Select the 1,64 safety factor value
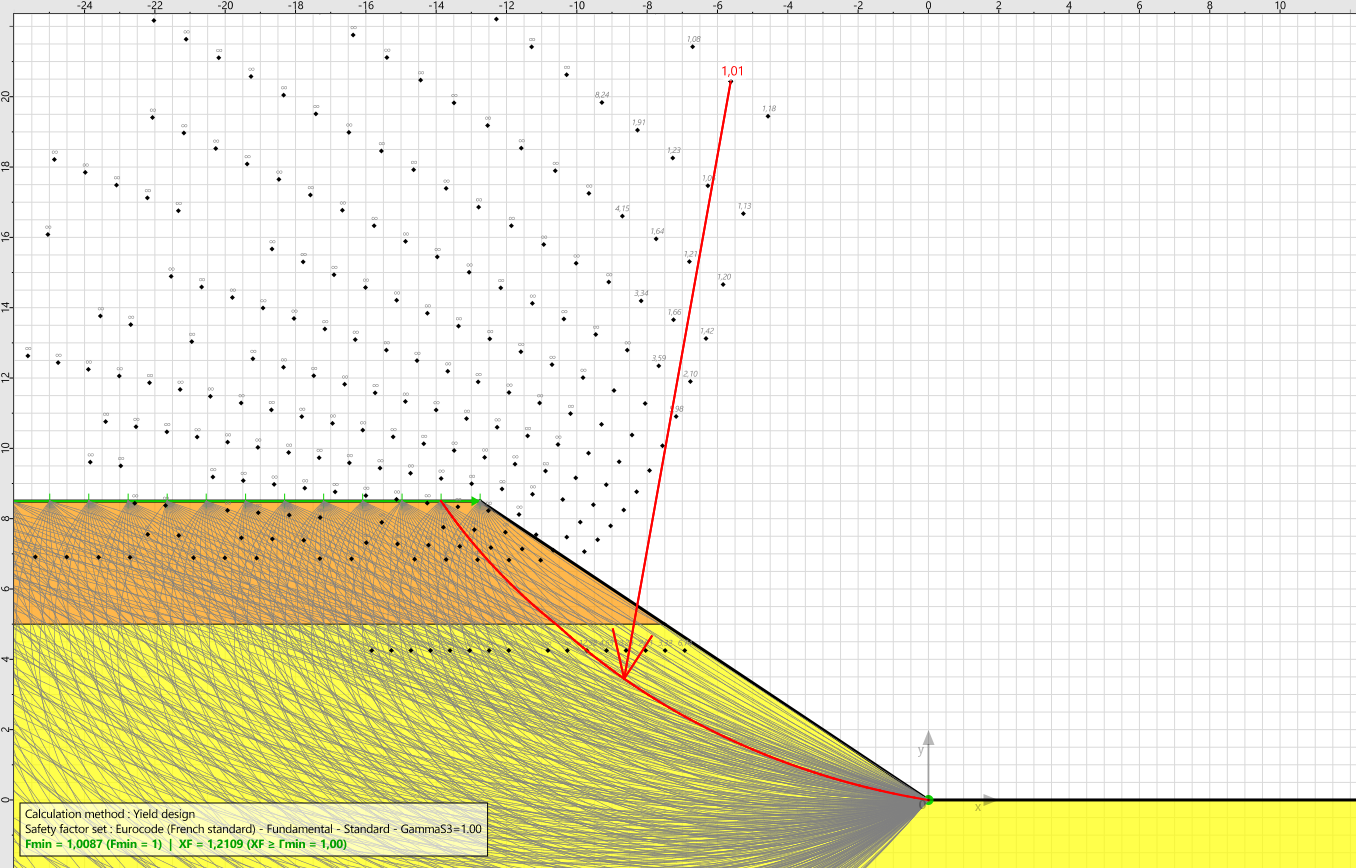Image resolution: width=1356 pixels, height=868 pixels. (657, 231)
